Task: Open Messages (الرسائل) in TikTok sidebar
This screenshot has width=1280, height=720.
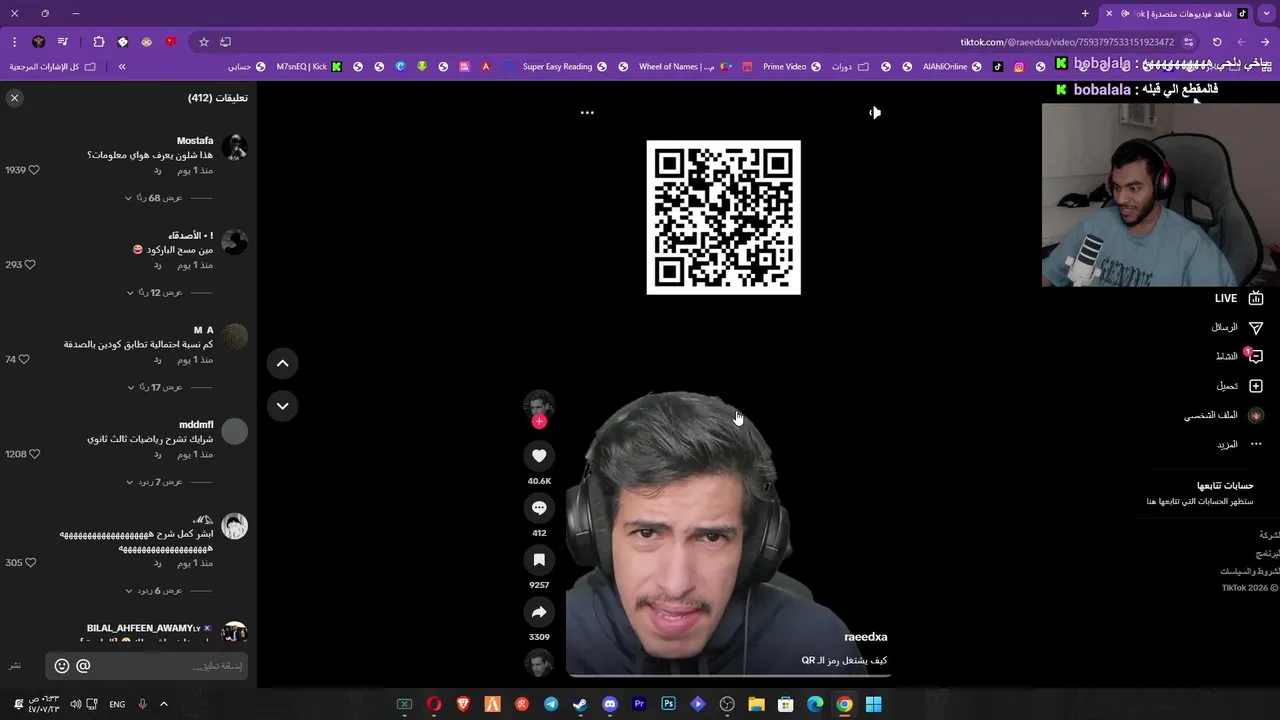Action: click(x=1237, y=328)
